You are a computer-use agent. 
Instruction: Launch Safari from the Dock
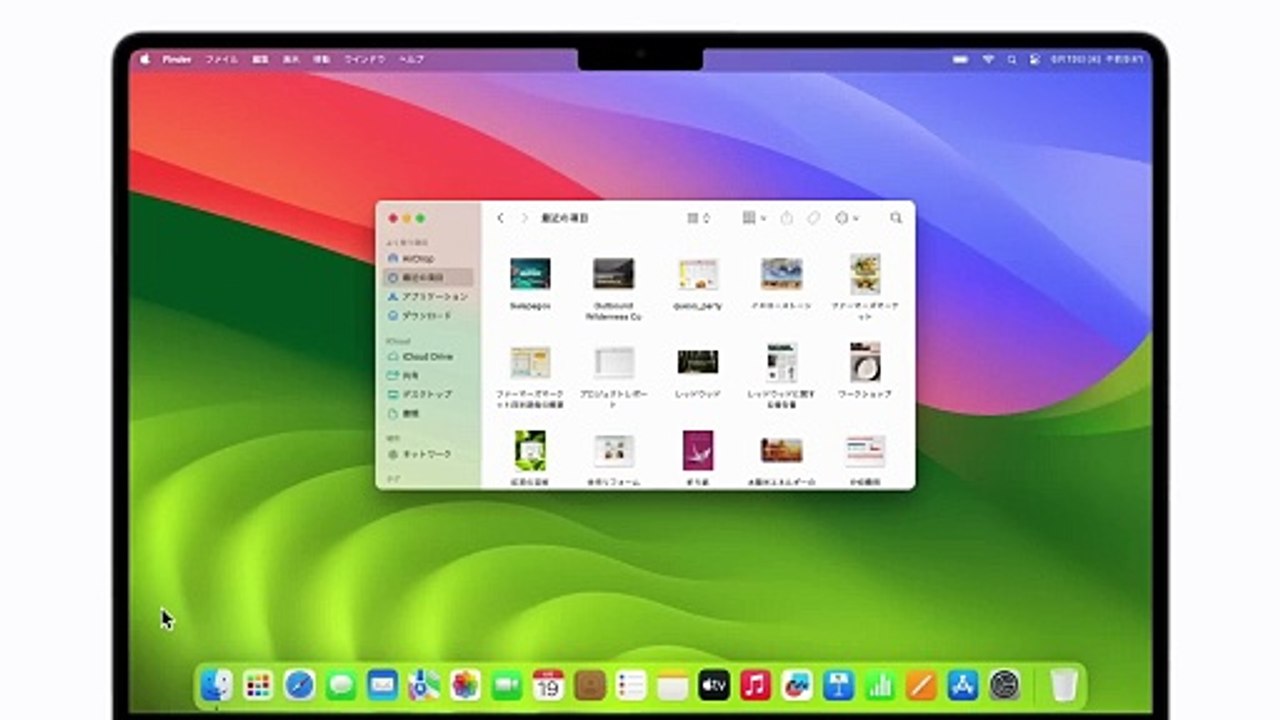pos(299,685)
